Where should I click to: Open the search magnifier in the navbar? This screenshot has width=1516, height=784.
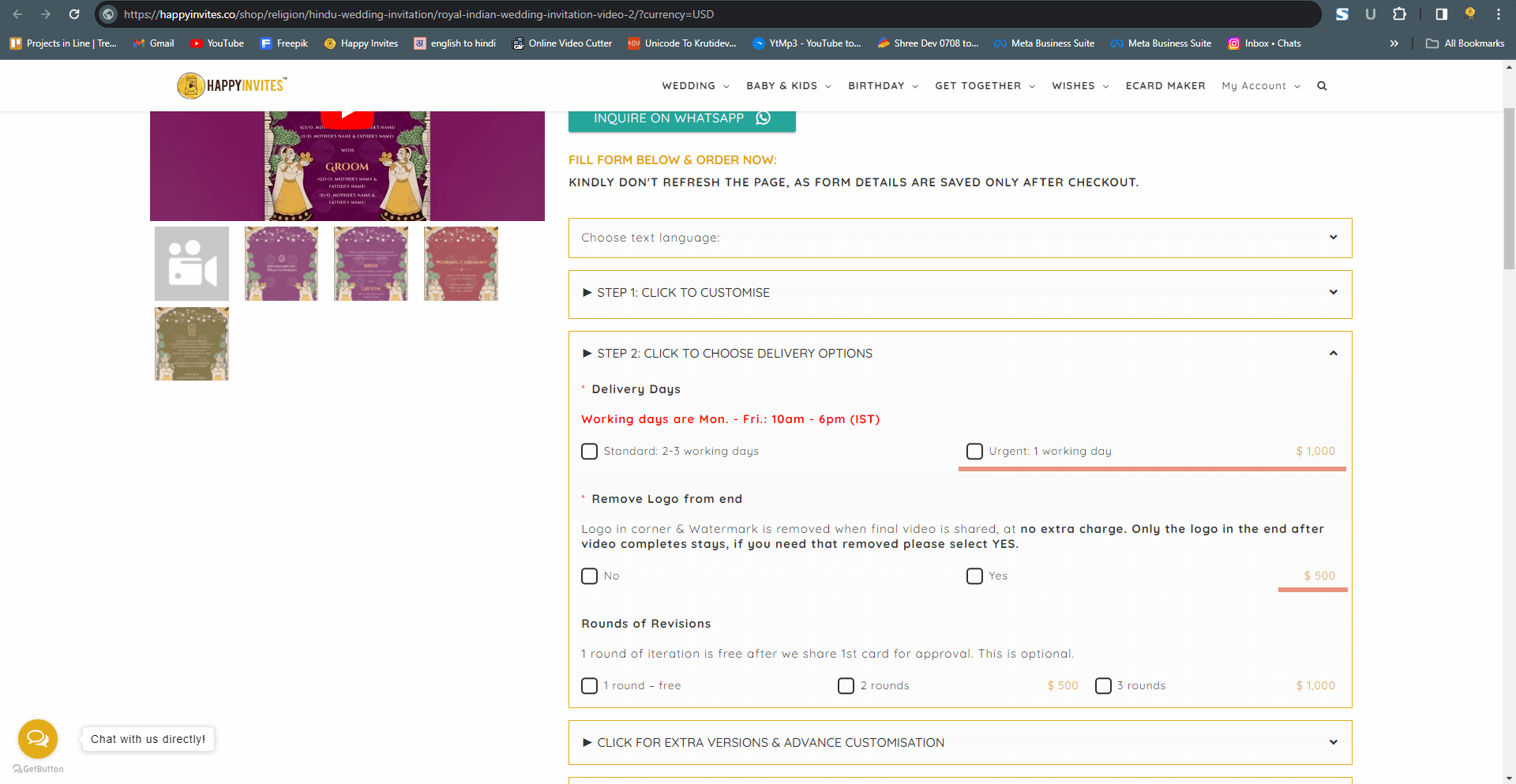click(1323, 85)
